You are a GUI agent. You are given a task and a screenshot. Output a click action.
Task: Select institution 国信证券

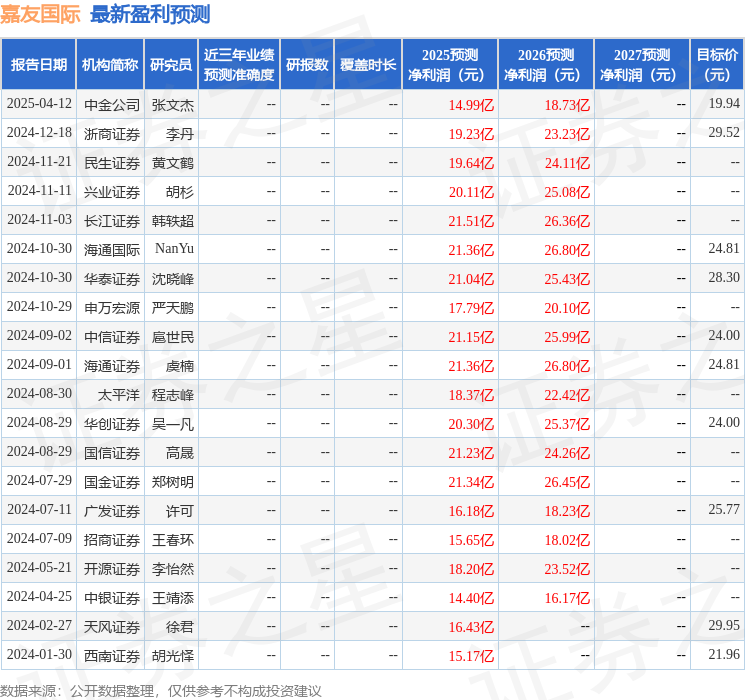click(x=112, y=453)
